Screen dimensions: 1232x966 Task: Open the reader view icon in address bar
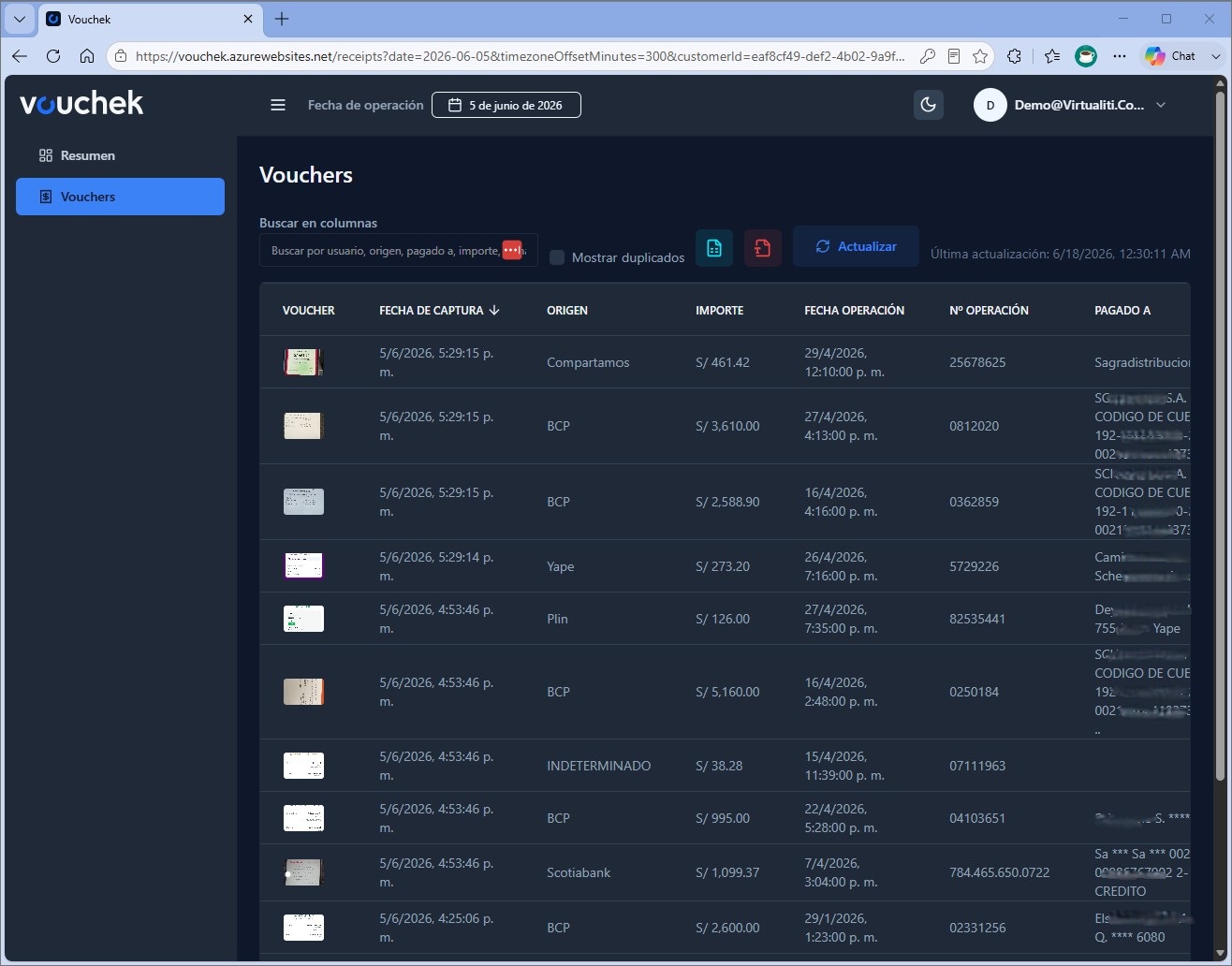[954, 56]
